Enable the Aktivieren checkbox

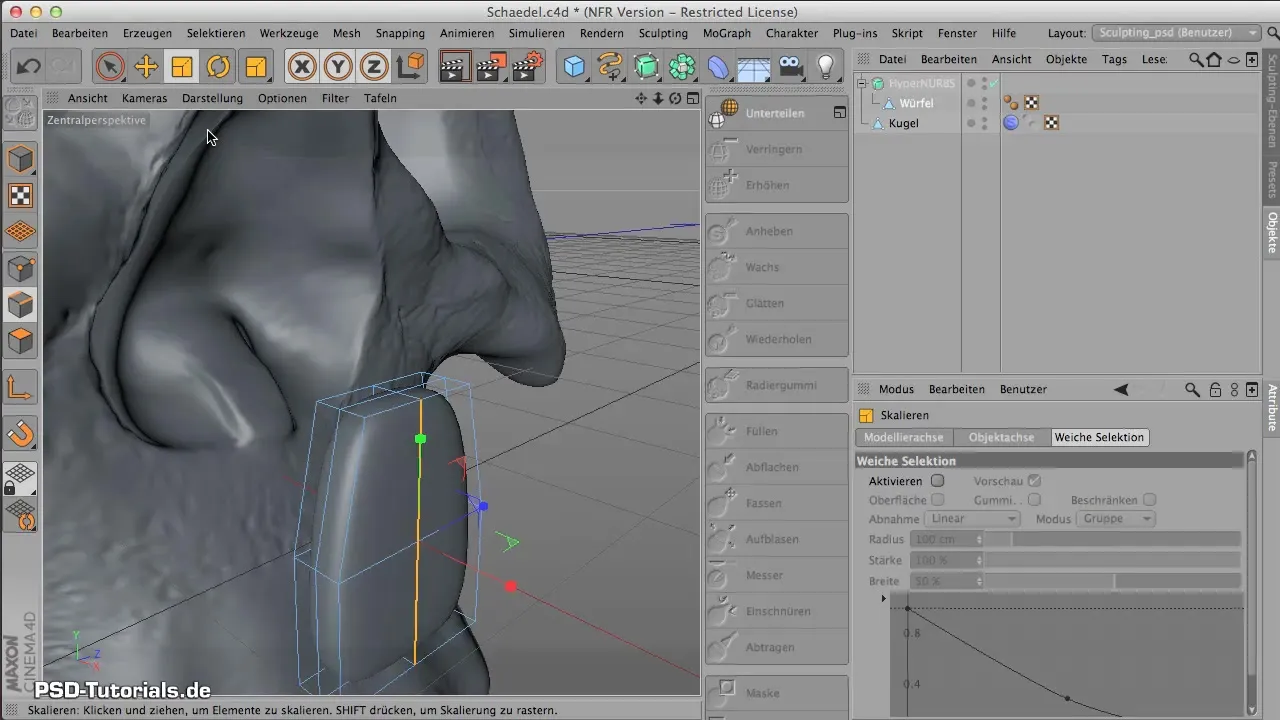[x=937, y=481]
